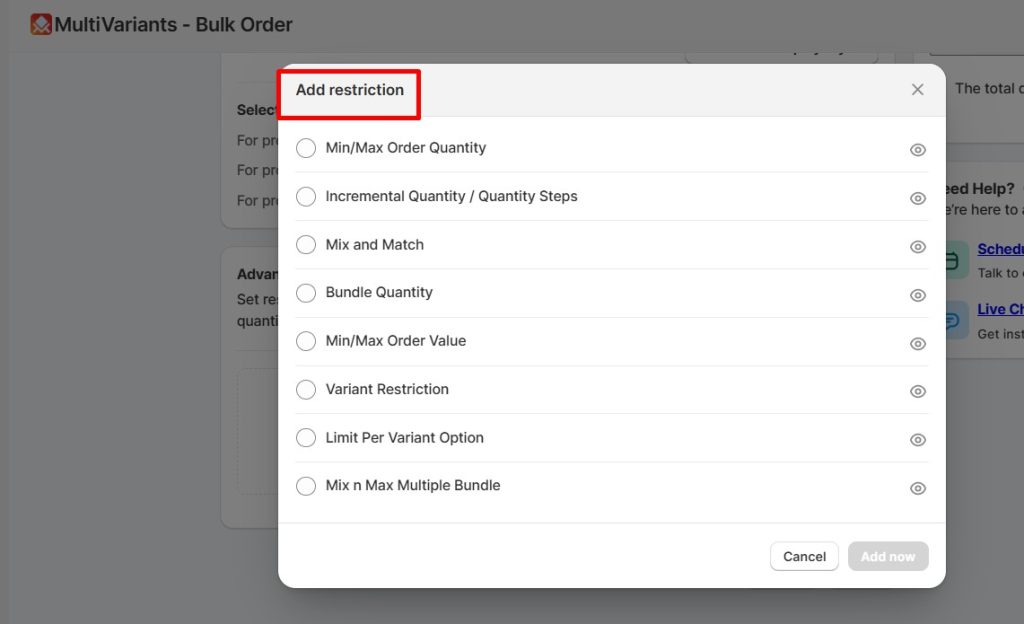Click eye icon for Incremental Quantity Steps
1024x624 pixels.
pyautogui.click(x=917, y=198)
